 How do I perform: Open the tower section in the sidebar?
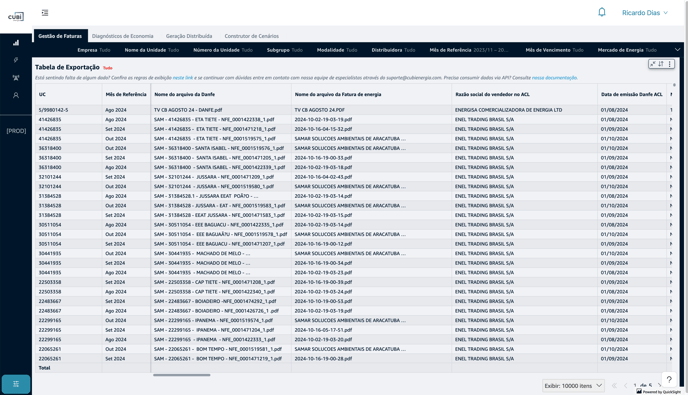coord(16,78)
